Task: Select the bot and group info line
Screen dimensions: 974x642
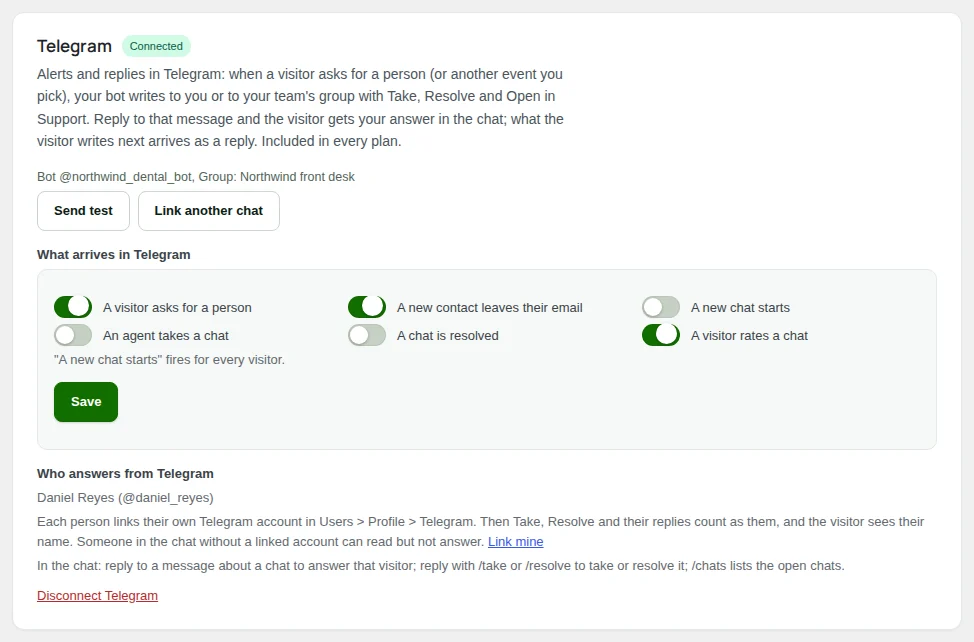Action: pyautogui.click(x=196, y=177)
